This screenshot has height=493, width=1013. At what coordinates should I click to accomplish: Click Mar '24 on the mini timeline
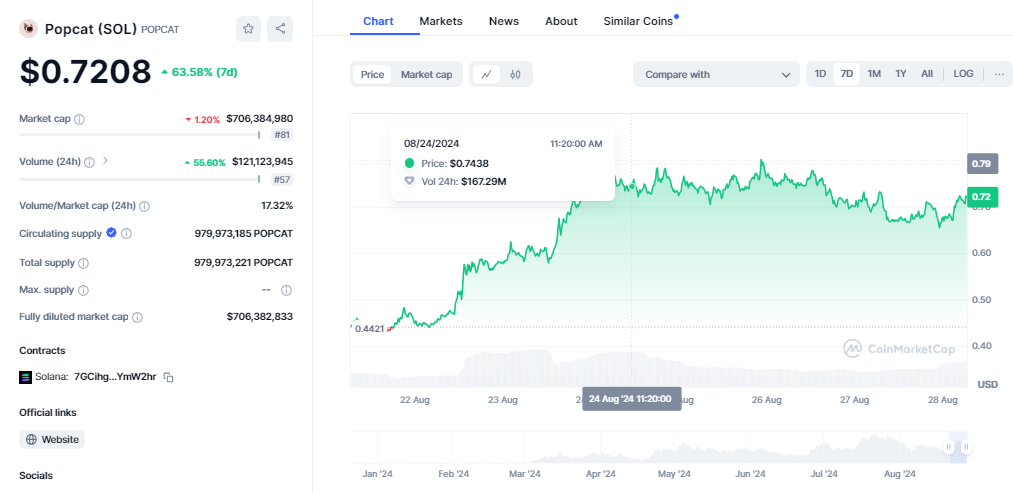[524, 474]
